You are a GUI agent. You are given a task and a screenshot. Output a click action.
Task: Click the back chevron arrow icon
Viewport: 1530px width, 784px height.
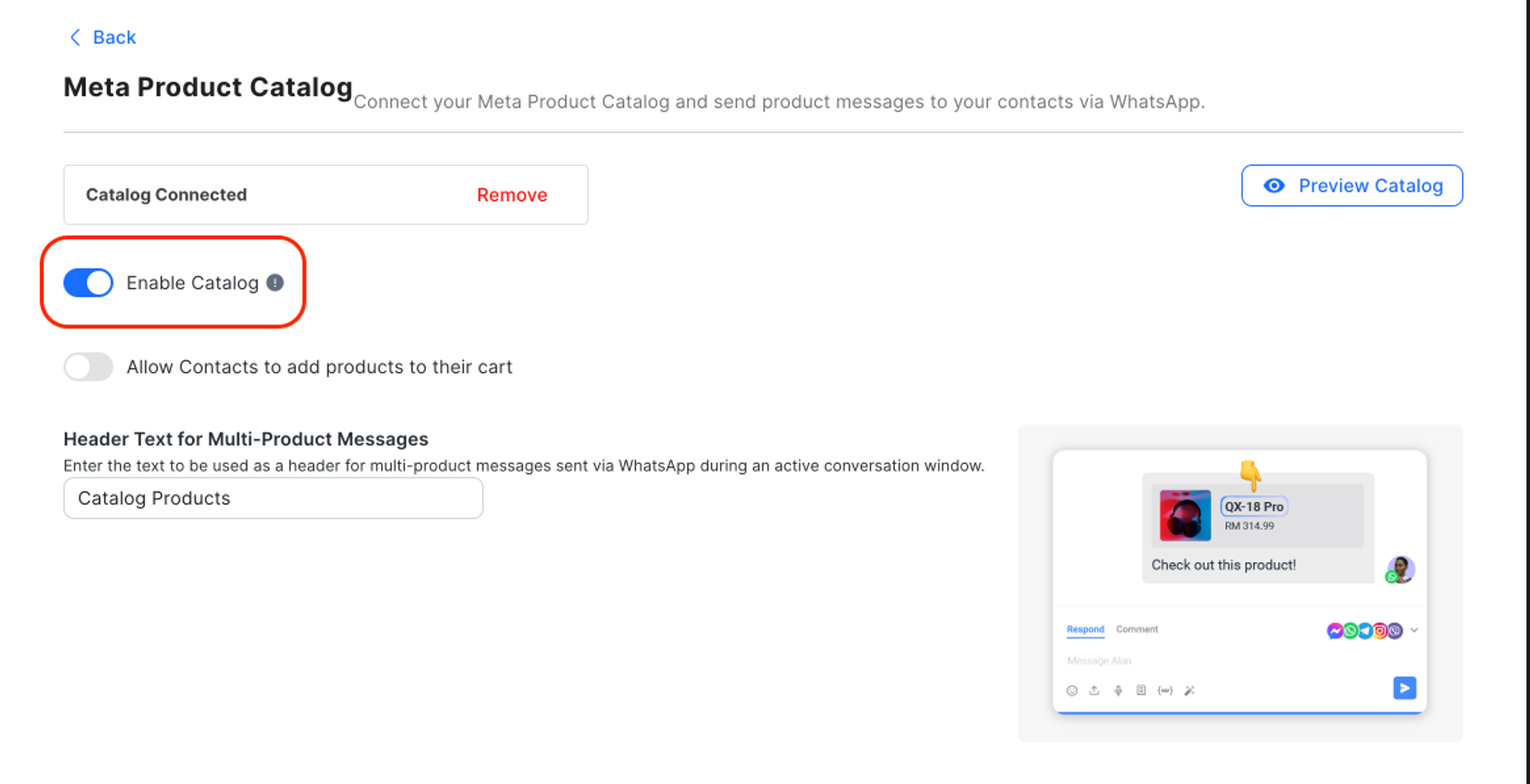tap(75, 37)
